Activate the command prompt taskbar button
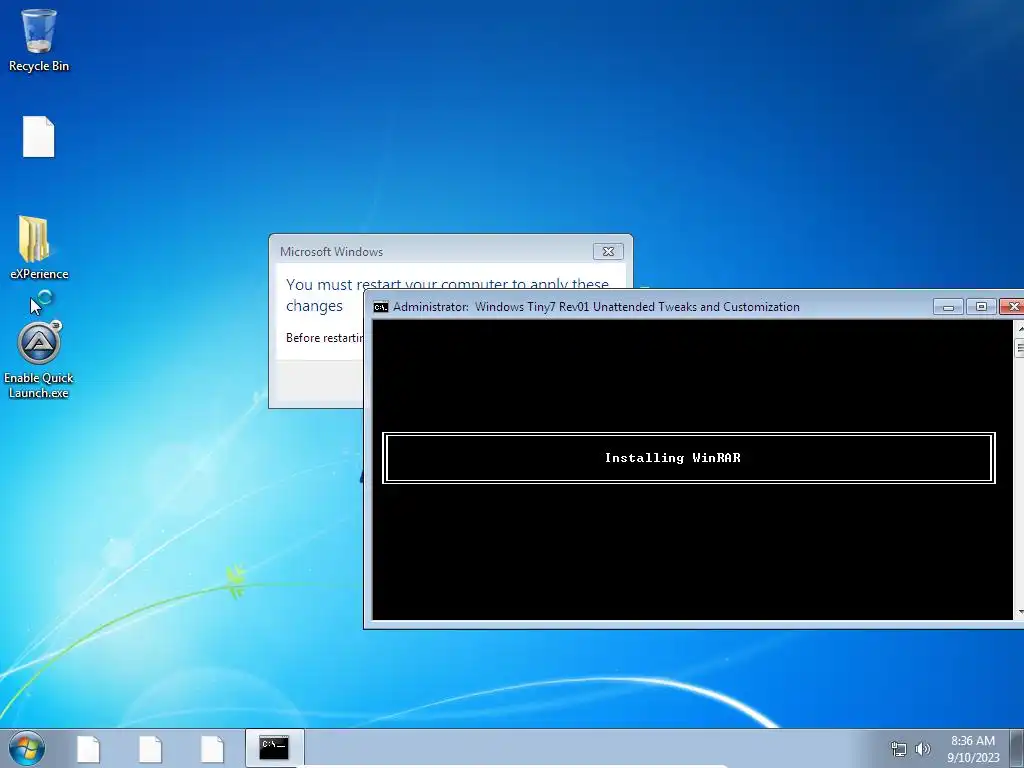The width and height of the screenshot is (1024, 768). (274, 748)
